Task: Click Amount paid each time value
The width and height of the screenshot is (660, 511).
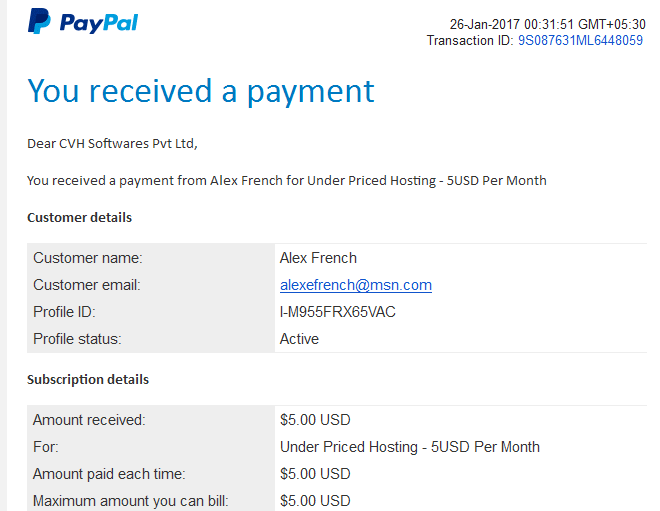Action: 315,474
